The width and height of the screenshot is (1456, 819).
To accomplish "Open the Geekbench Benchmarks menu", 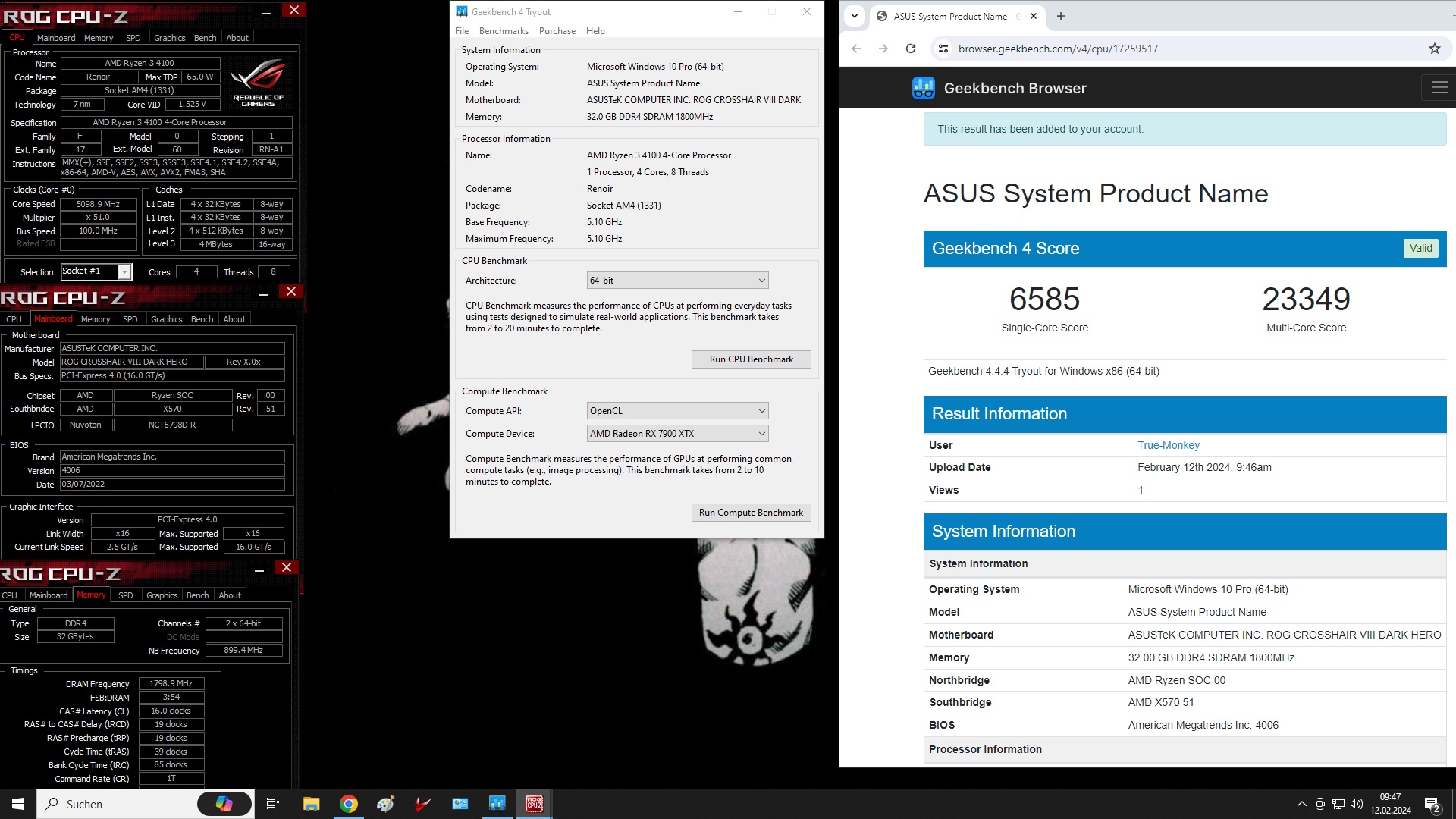I will coord(504,31).
